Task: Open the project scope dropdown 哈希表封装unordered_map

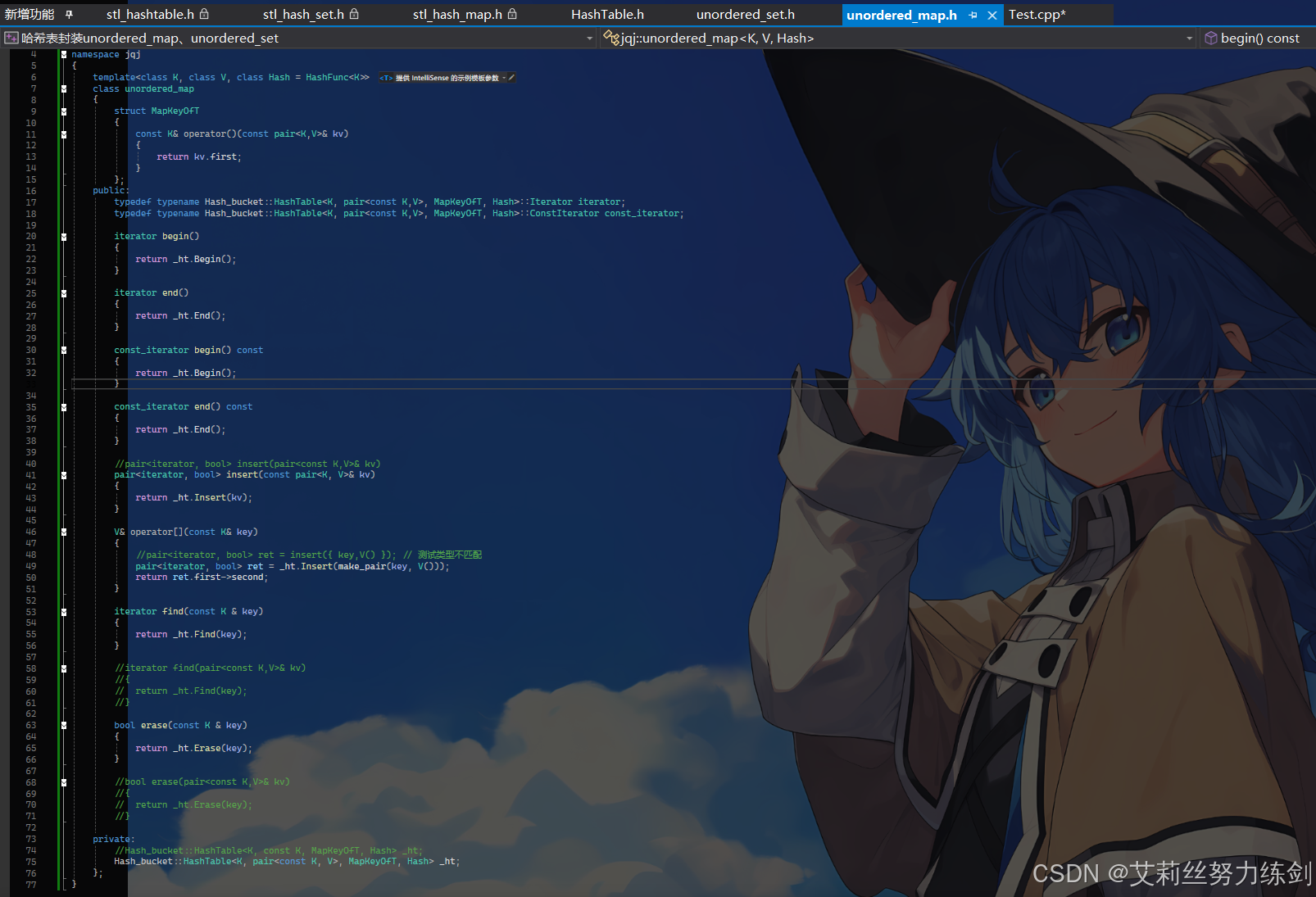Action: click(299, 38)
